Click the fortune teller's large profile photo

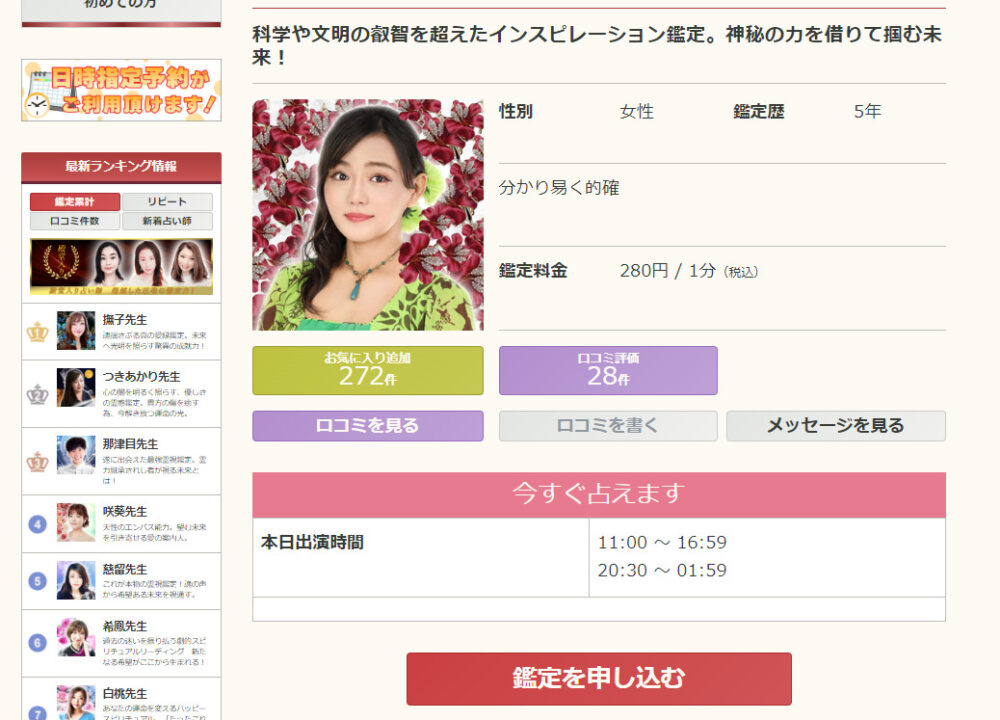coord(368,214)
